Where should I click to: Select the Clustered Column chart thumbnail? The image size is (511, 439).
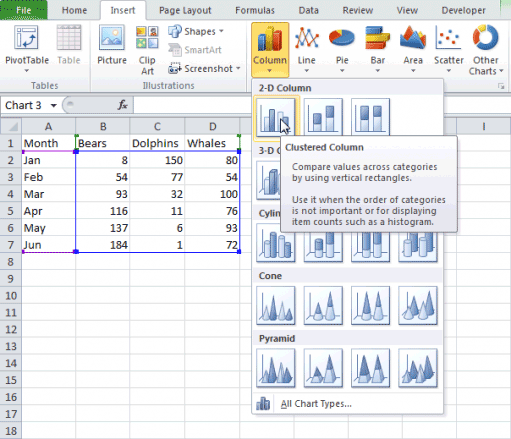pos(276,117)
